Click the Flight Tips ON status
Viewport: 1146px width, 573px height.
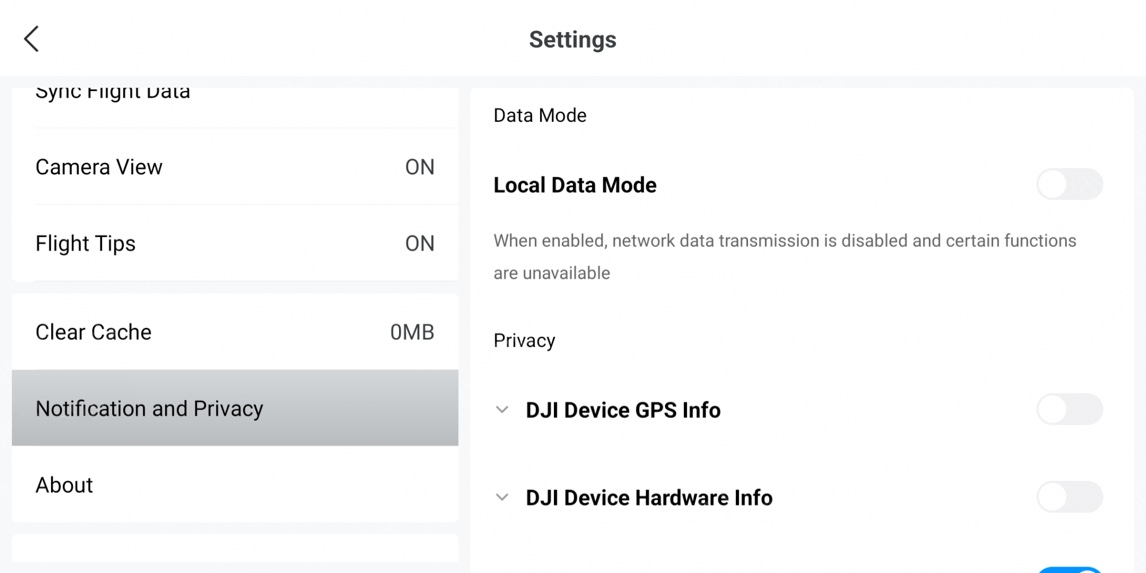click(x=419, y=244)
